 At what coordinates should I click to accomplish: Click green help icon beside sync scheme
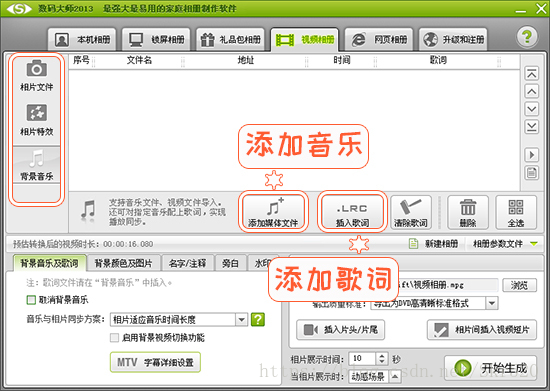click(258, 319)
